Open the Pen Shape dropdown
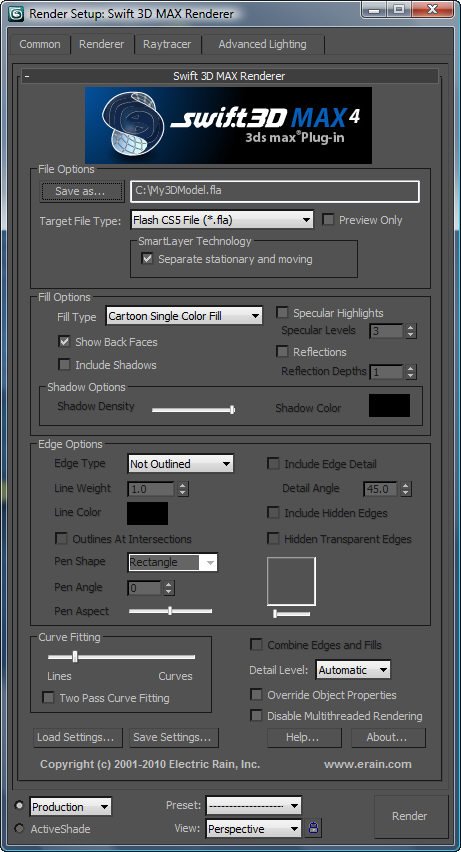 point(173,562)
